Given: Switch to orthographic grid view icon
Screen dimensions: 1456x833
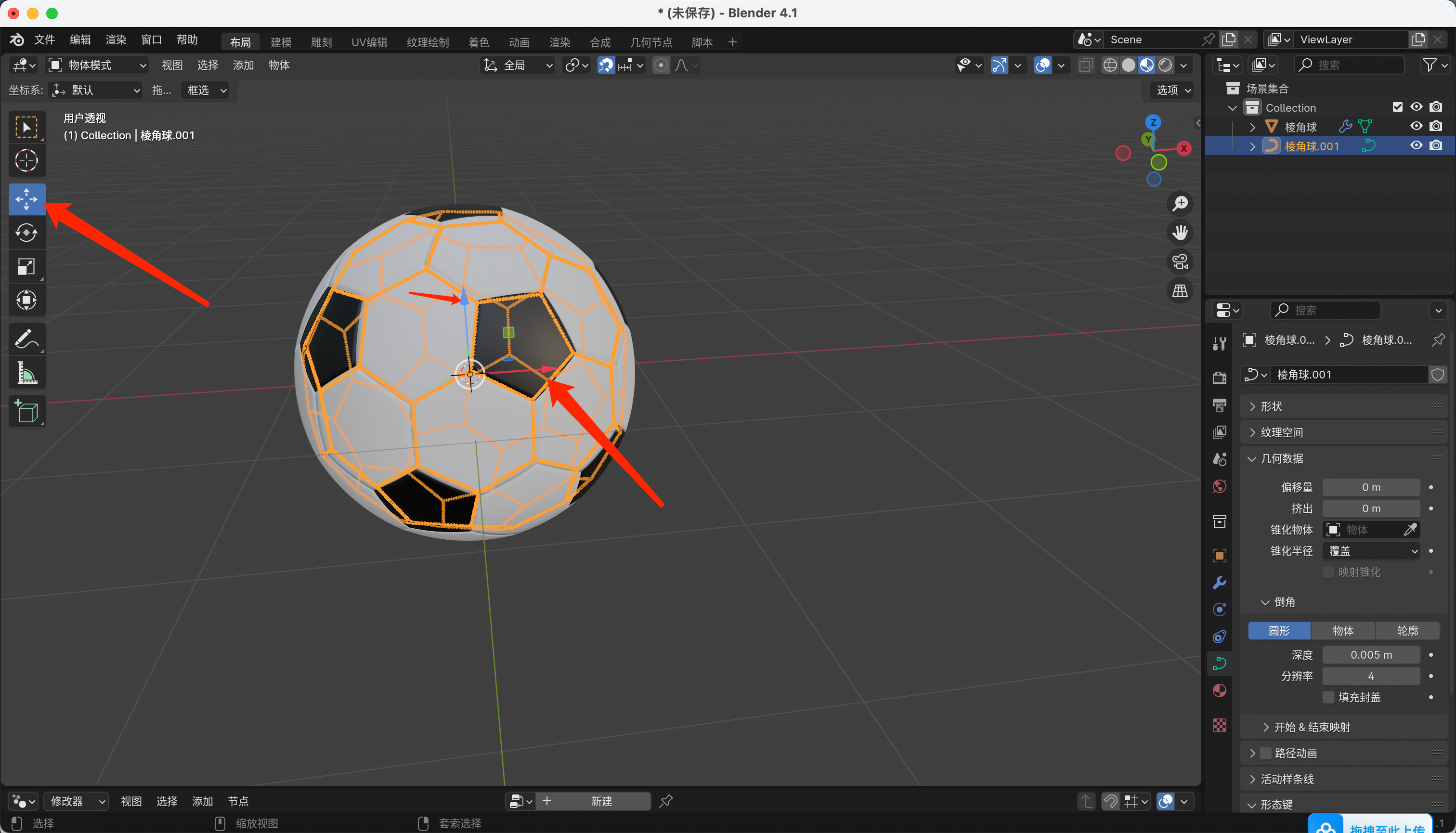Looking at the screenshot, I should pyautogui.click(x=1180, y=291).
